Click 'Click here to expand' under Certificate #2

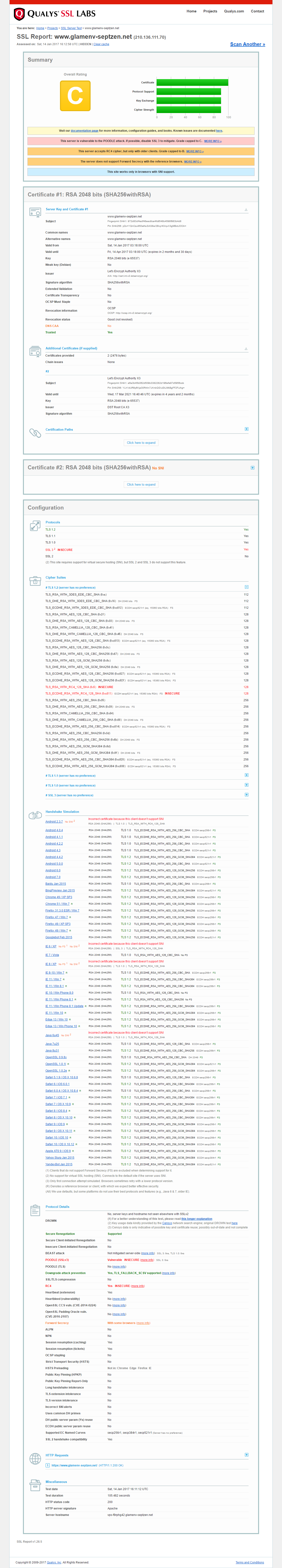[141, 484]
